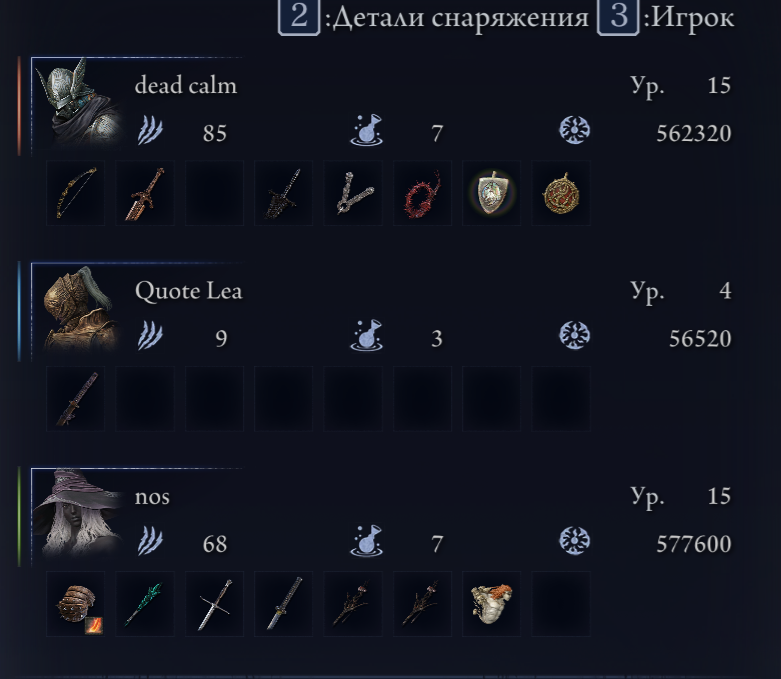The width and height of the screenshot is (781, 679).
Task: Select nos's witch hat portrait
Action: click(x=77, y=513)
